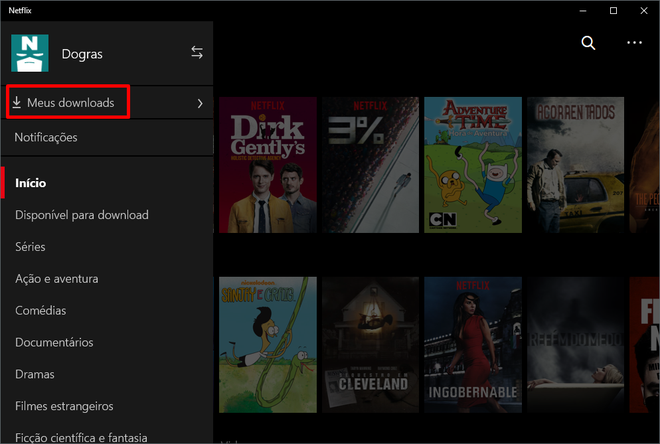Image resolution: width=660 pixels, height=444 pixels.
Task: Open the 3% series poster
Action: pos(370,165)
